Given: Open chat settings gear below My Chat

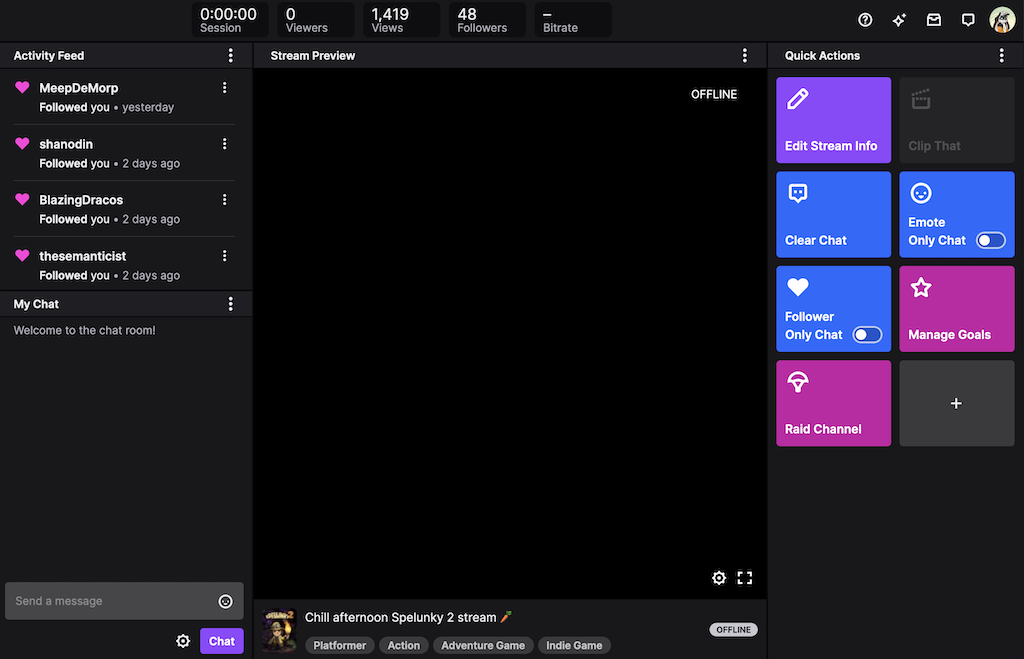Looking at the screenshot, I should pyautogui.click(x=183, y=640).
